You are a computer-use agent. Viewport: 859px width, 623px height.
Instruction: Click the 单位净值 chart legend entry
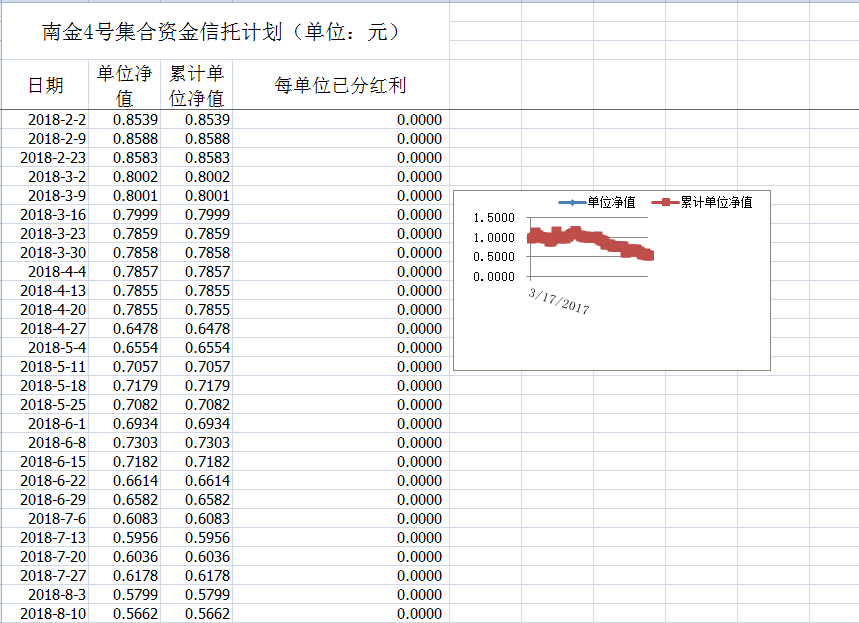(x=597, y=202)
